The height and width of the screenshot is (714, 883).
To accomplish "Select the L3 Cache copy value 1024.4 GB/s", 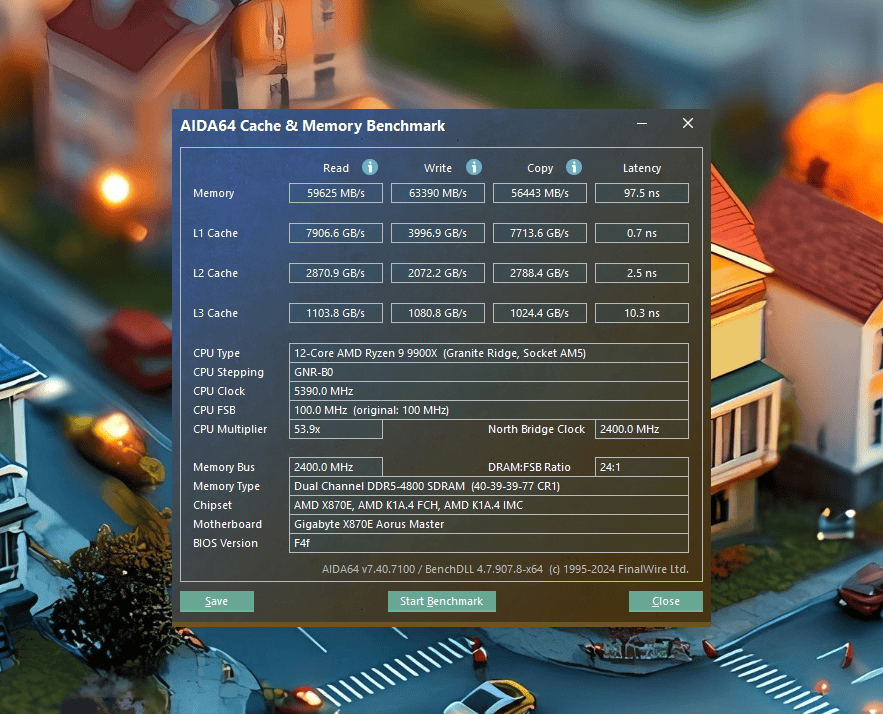I will 539,313.
